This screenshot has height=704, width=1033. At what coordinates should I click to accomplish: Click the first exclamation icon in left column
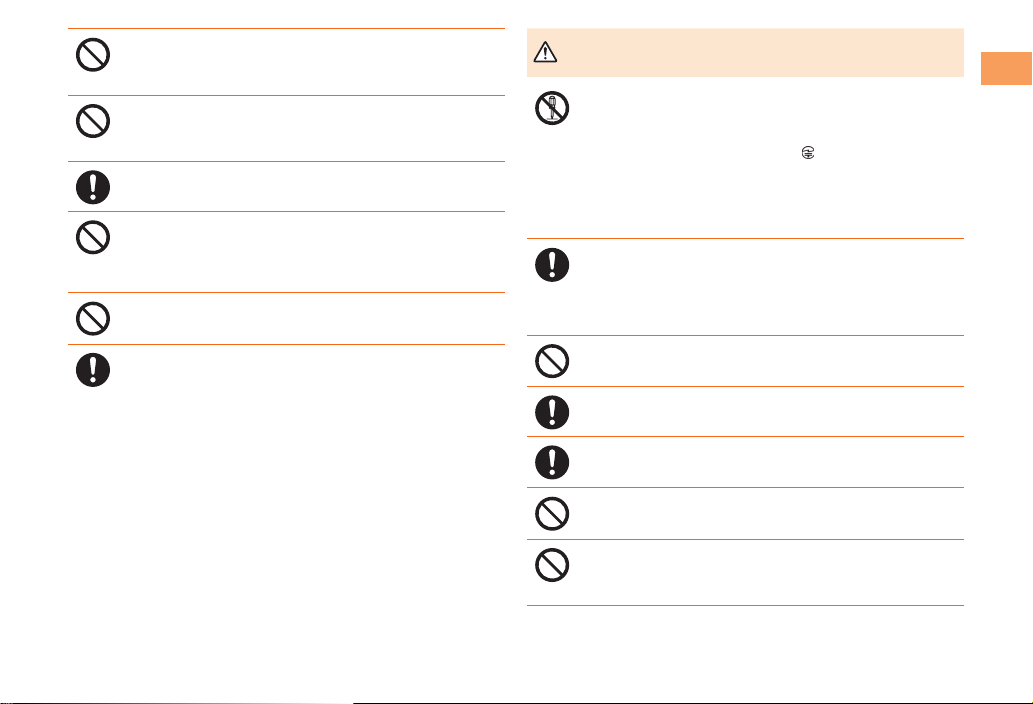[x=93, y=186]
